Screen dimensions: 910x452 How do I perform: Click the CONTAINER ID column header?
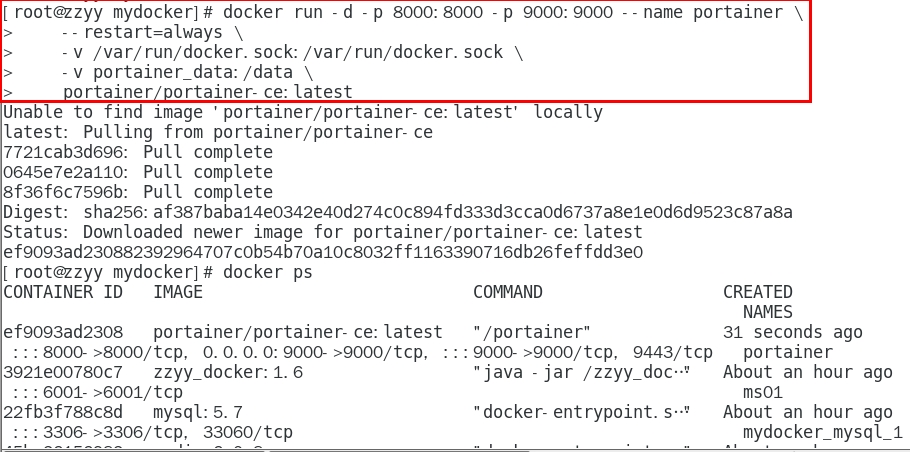(x=63, y=292)
